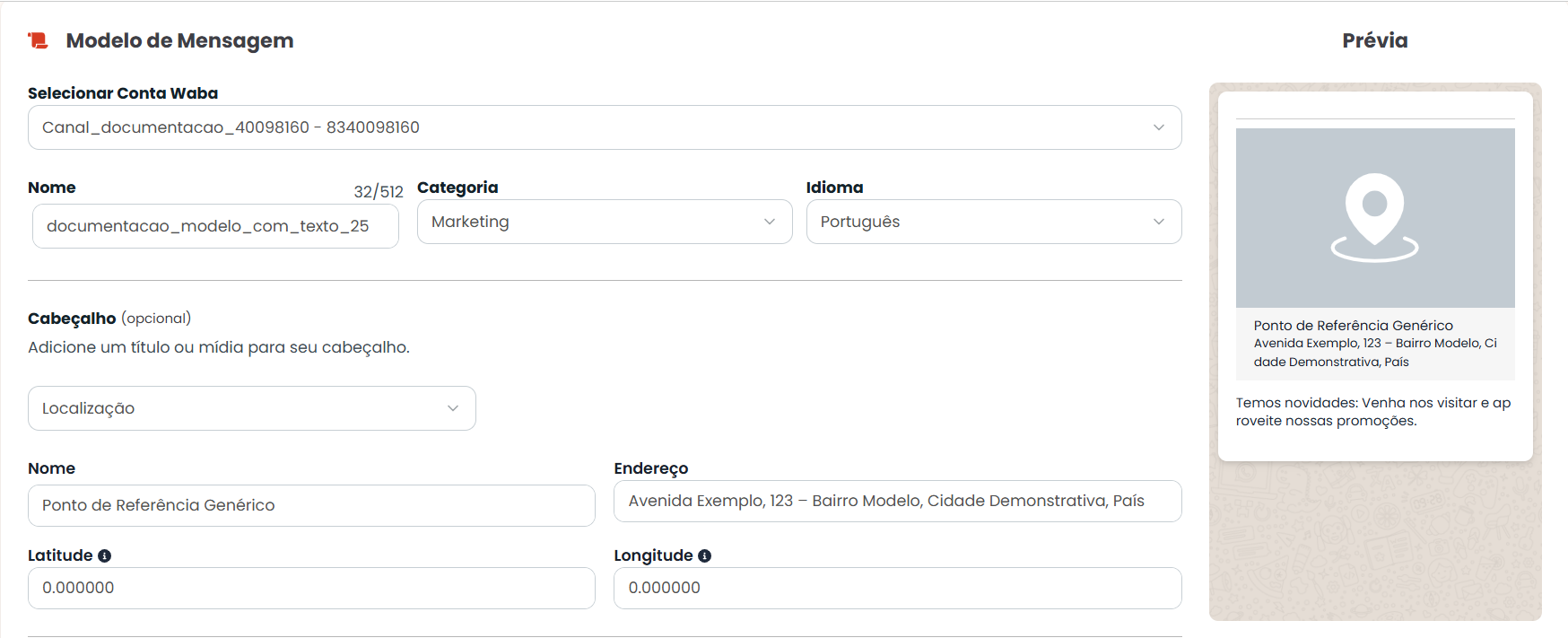Click the preview message body text
1568x638 pixels.
tap(1373, 412)
